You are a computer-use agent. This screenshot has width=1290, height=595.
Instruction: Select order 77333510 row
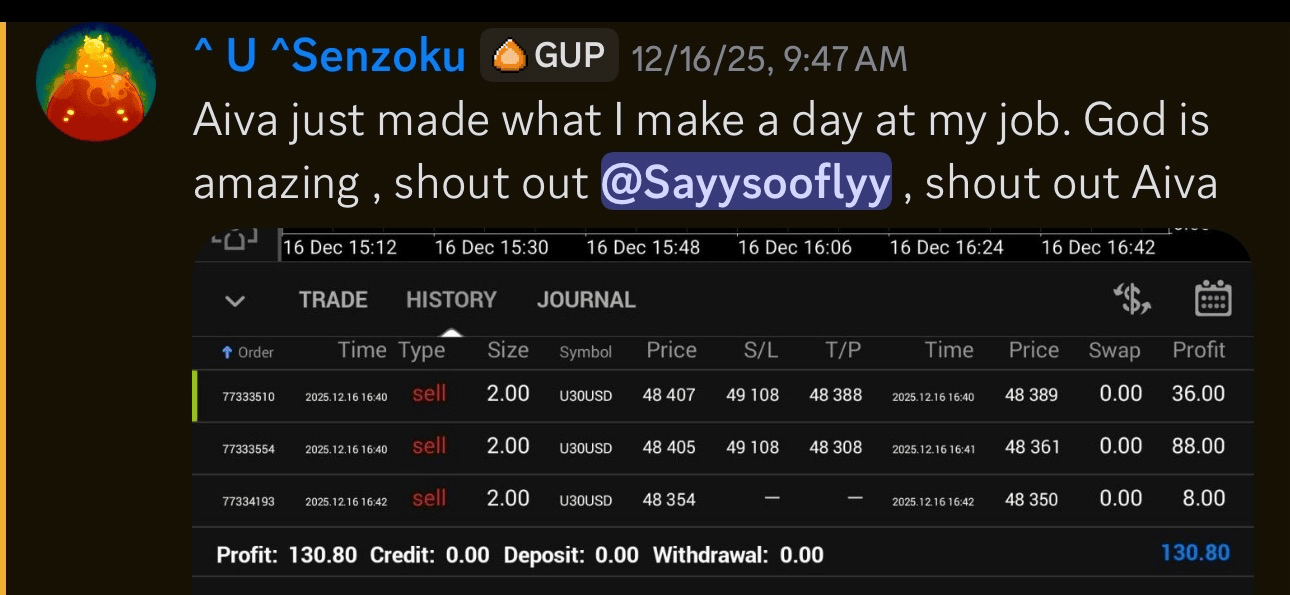point(248,396)
